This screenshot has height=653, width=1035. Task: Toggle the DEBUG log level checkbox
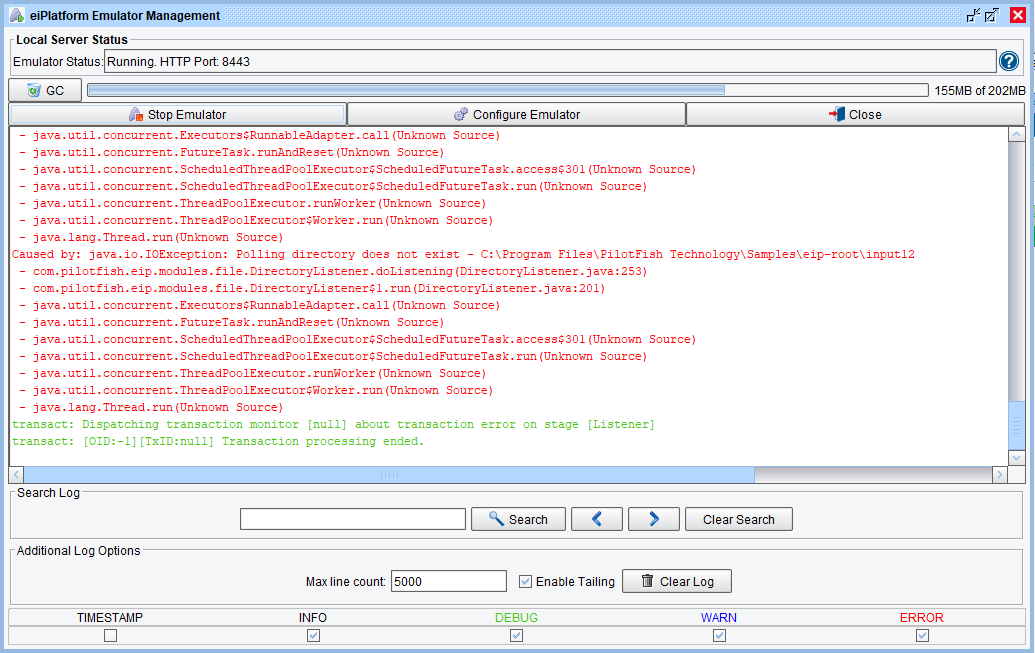coord(516,635)
